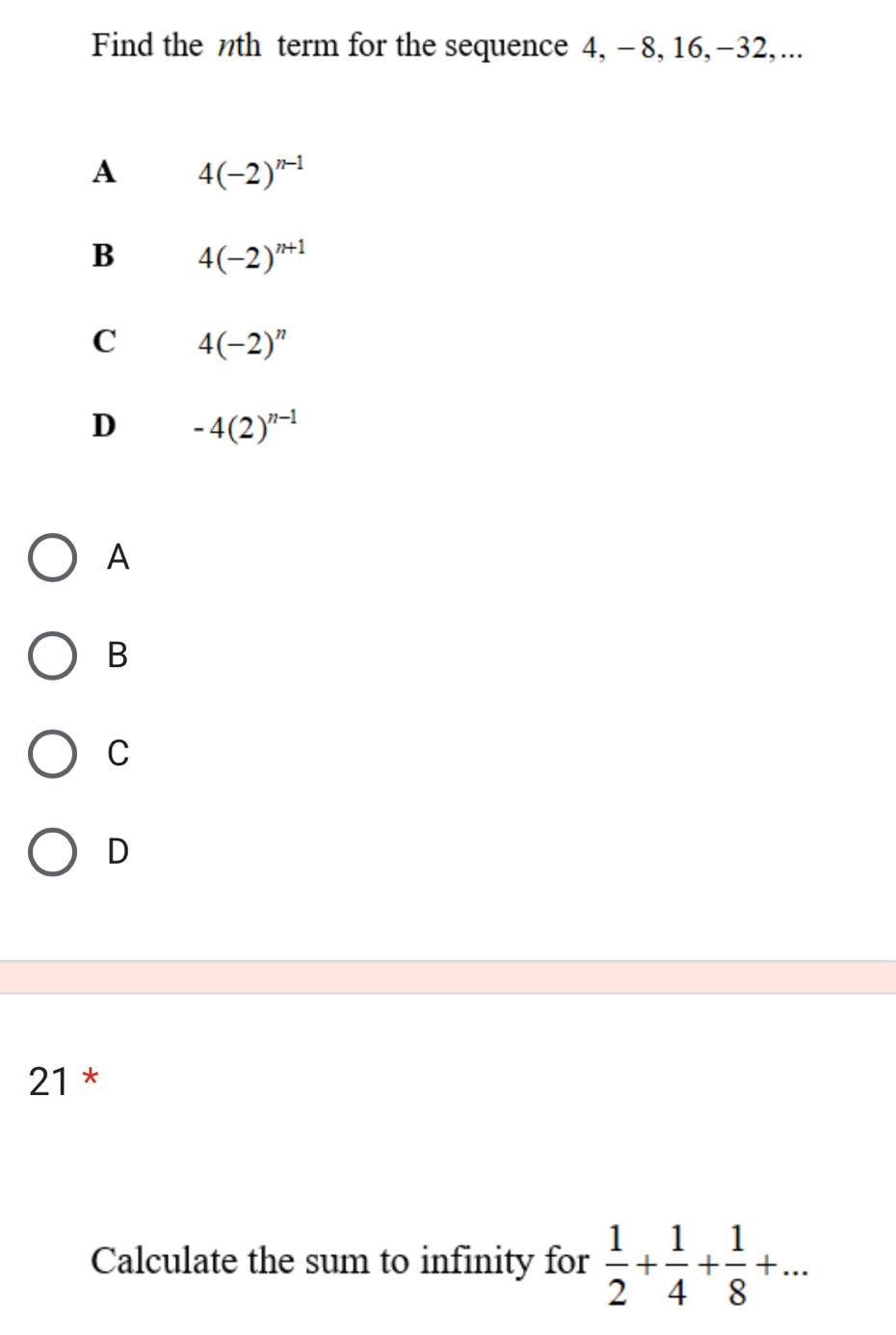Click the formula 4(-2)^(n-1) for choice A
The height and width of the screenshot is (1335, 896).
pos(250,172)
